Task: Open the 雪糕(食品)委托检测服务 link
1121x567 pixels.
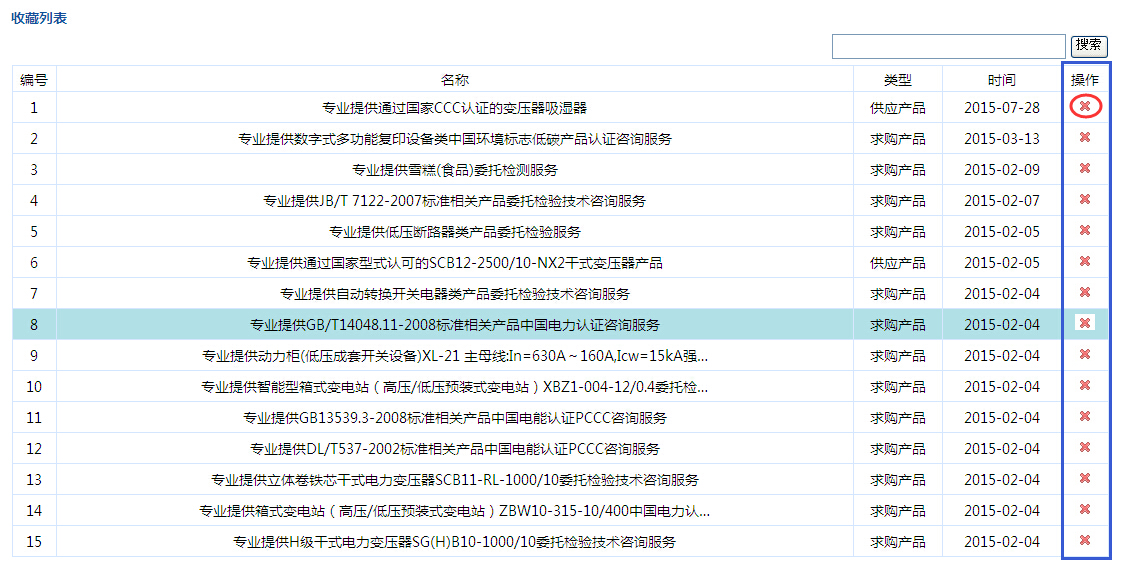Action: [454, 170]
